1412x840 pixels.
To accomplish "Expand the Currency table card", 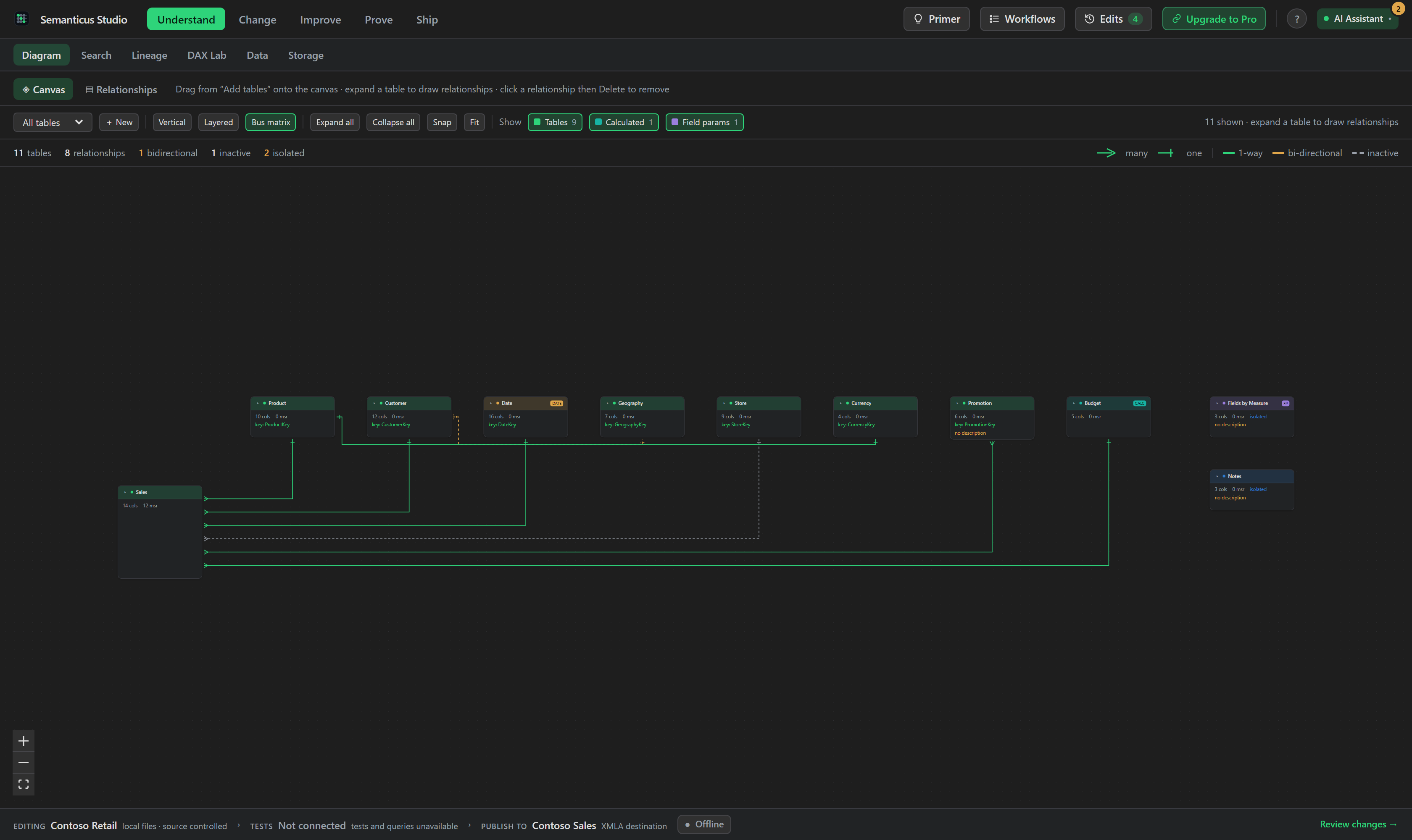I will pyautogui.click(x=840, y=404).
